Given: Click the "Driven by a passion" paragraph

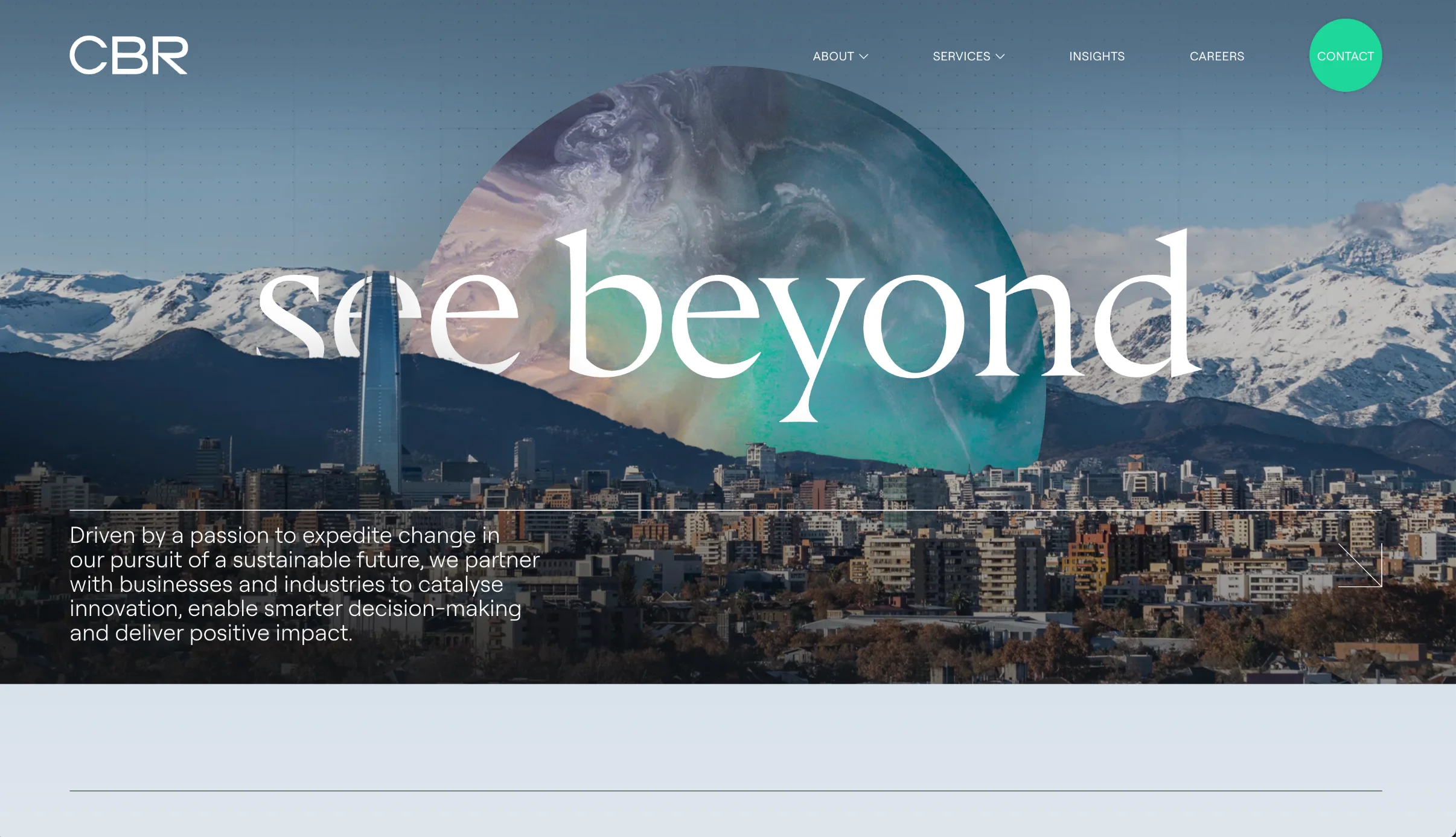Looking at the screenshot, I should tap(304, 584).
